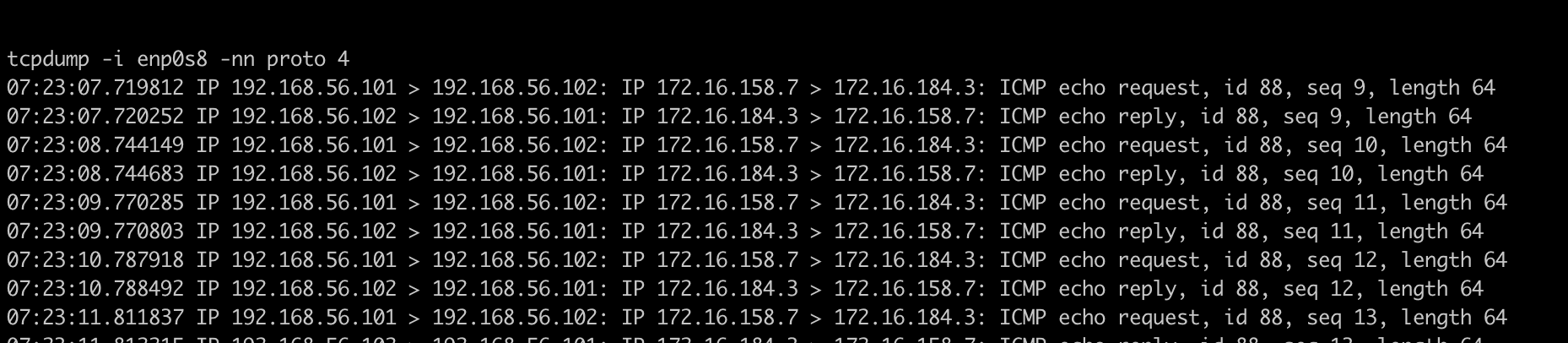
Task: Click timestamp 07:23:09.770803
Action: pos(95,231)
